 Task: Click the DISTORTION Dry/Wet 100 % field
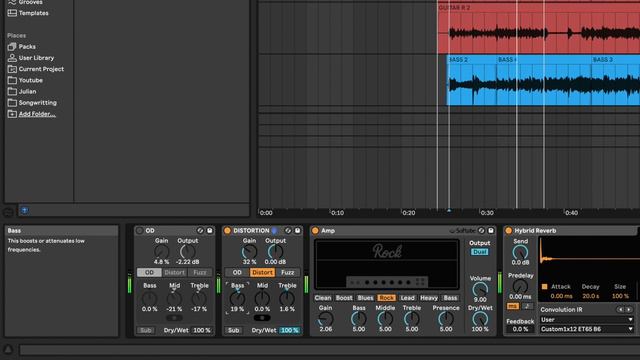point(289,330)
